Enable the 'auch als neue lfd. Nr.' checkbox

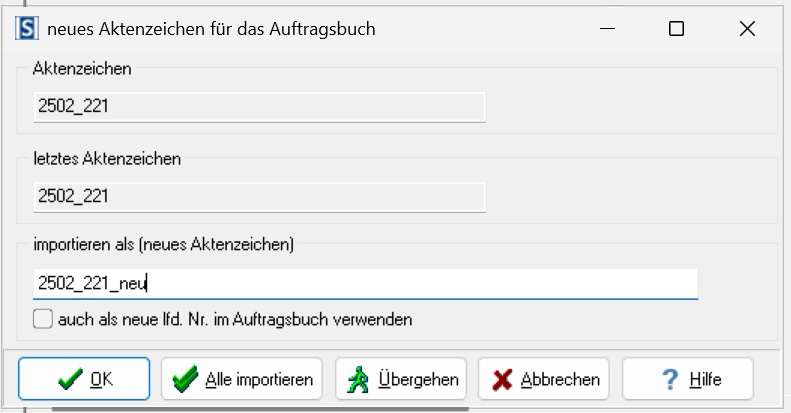point(43,319)
